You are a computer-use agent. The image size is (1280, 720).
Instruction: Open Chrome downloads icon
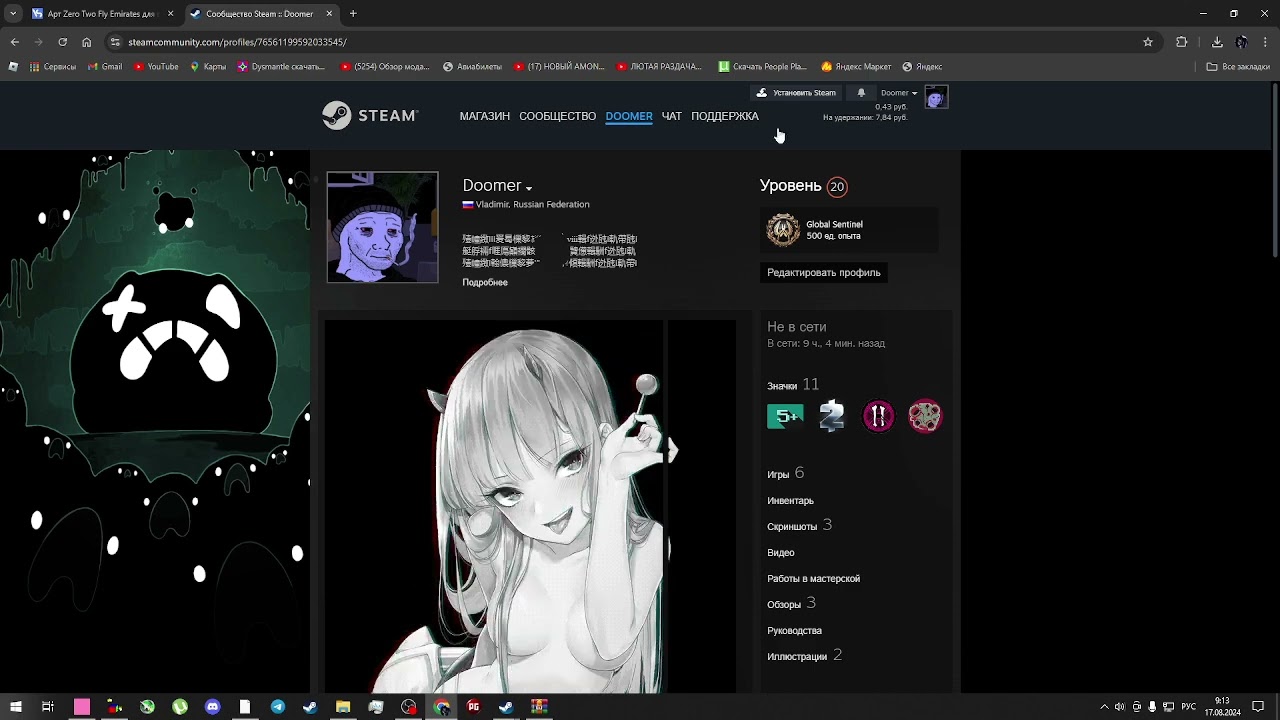coord(1217,42)
